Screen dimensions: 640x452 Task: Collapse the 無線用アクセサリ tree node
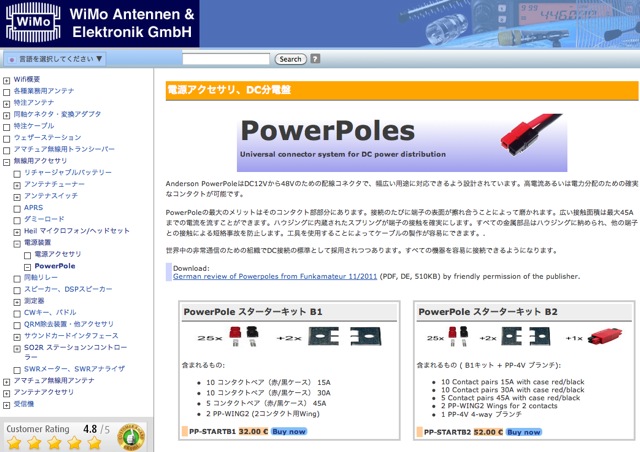(x=7, y=162)
